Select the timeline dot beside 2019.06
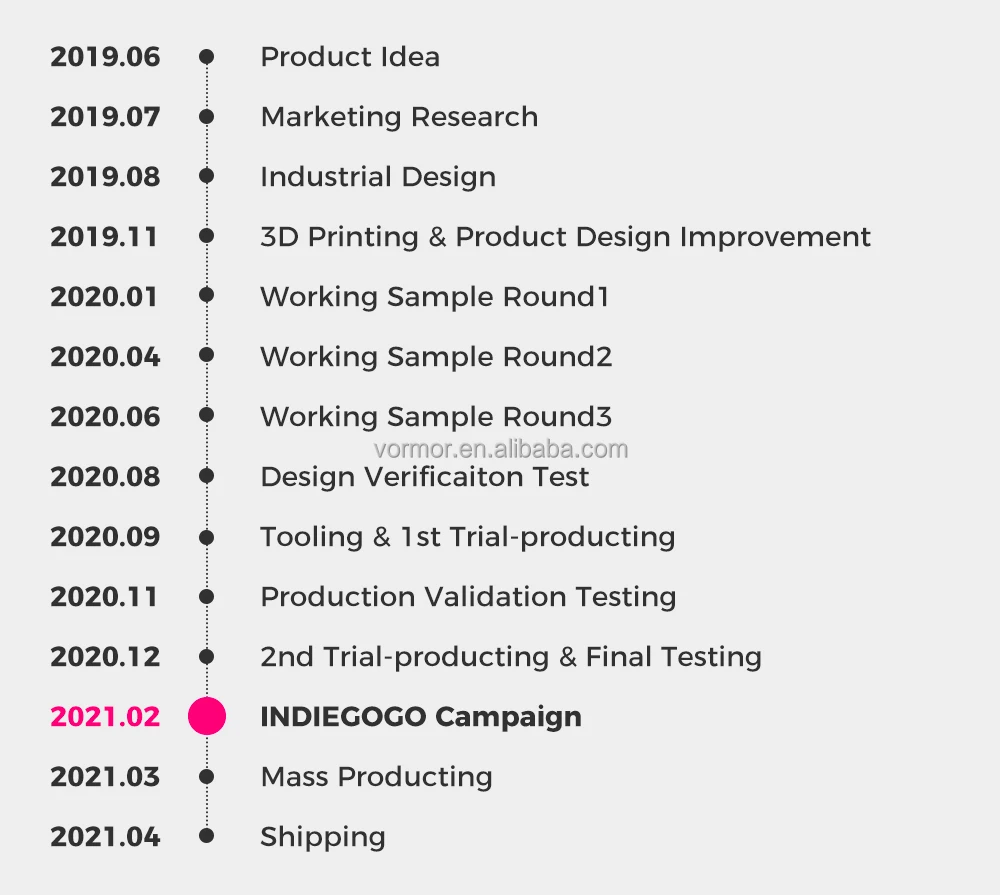Screen dimensions: 1000x895 click(207, 57)
